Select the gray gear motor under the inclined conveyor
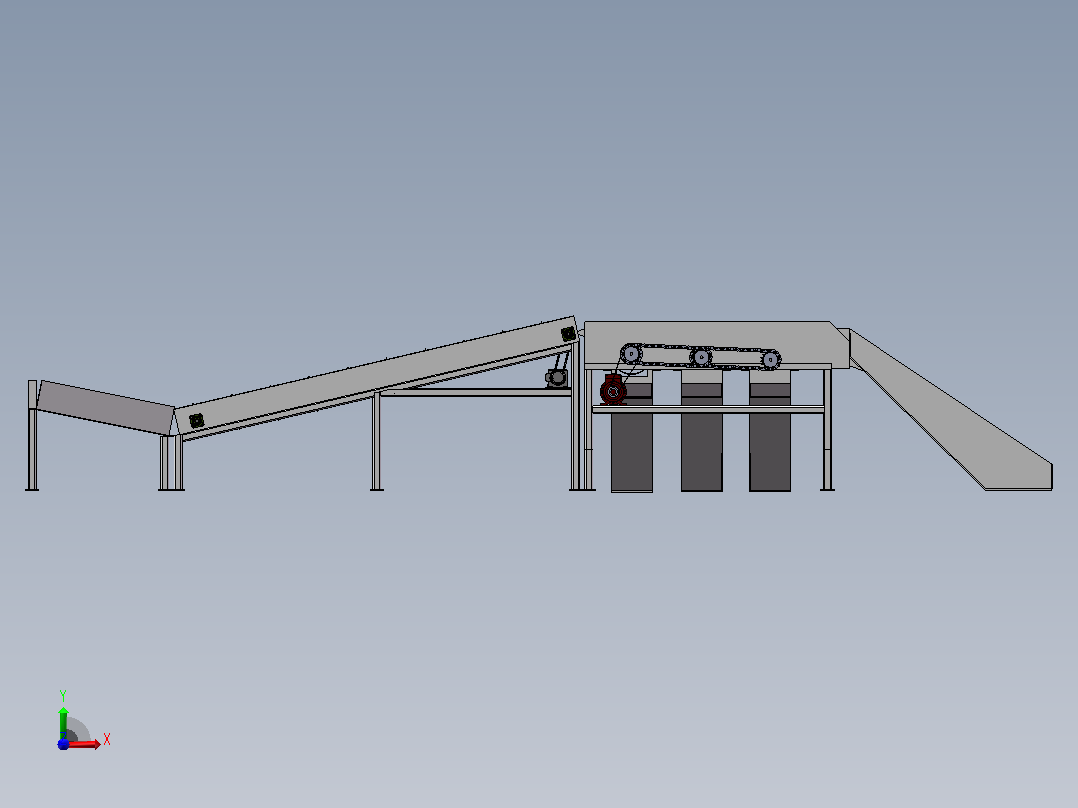 (x=556, y=378)
